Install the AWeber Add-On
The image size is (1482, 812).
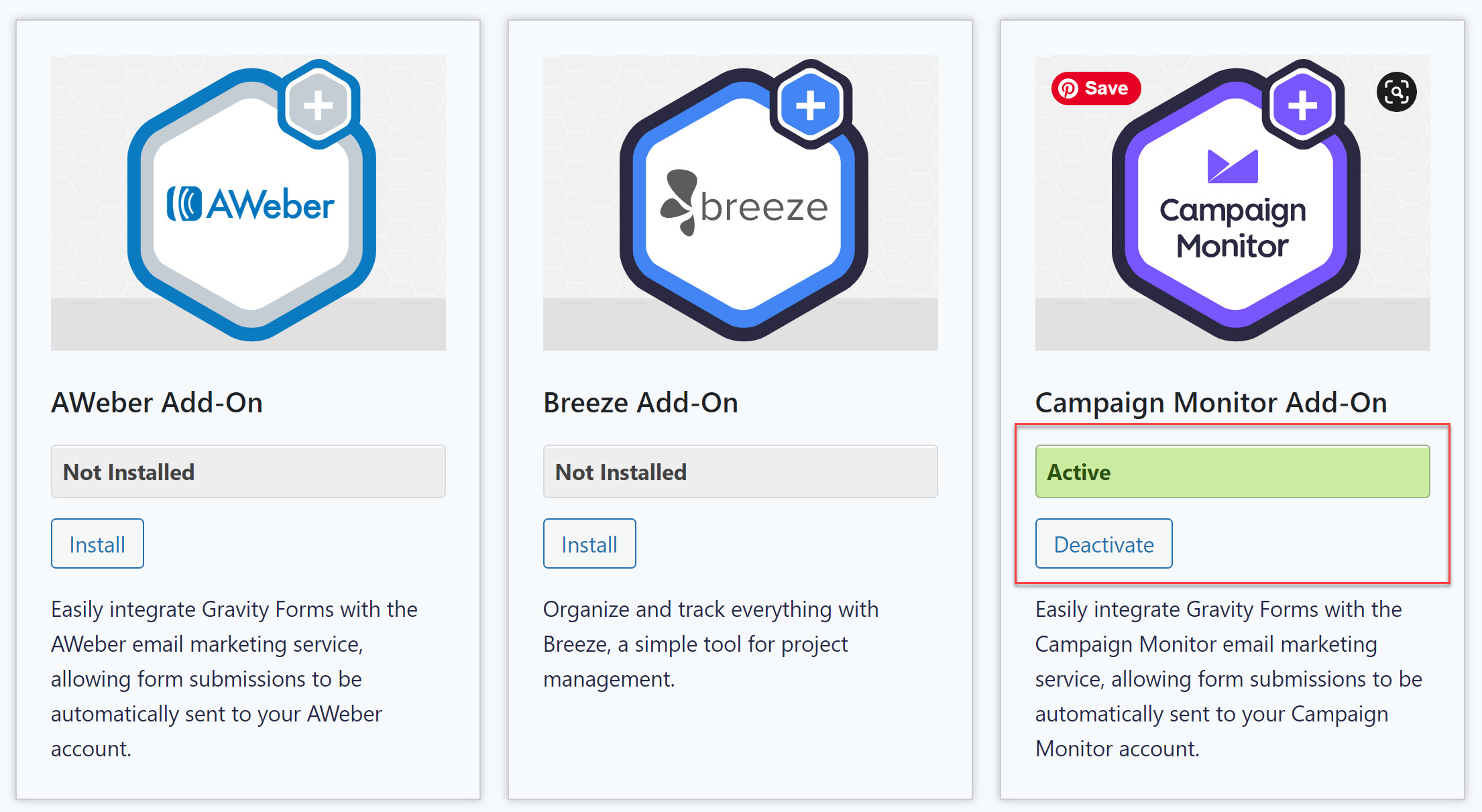coord(97,544)
